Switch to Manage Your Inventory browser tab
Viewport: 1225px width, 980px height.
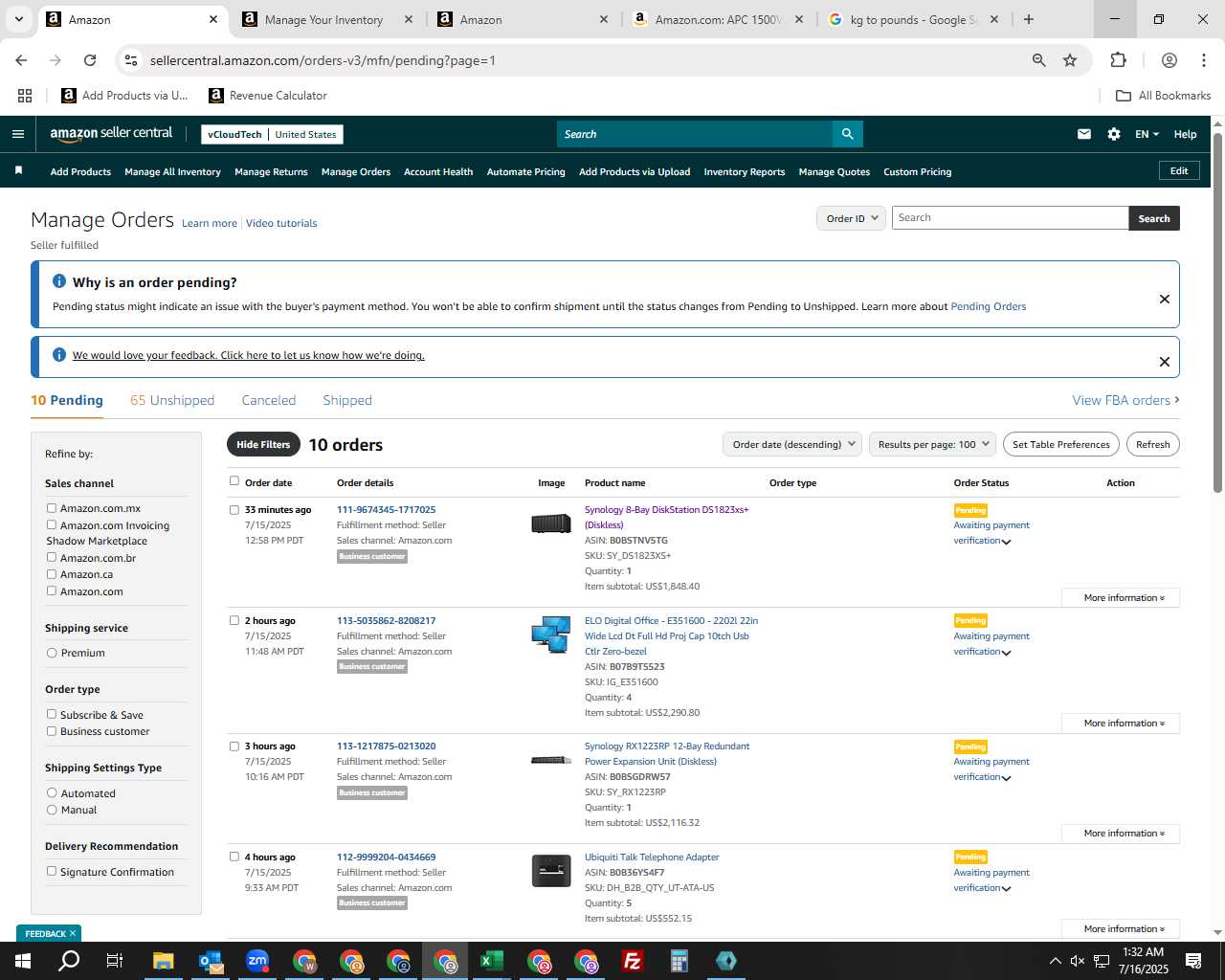(x=323, y=19)
